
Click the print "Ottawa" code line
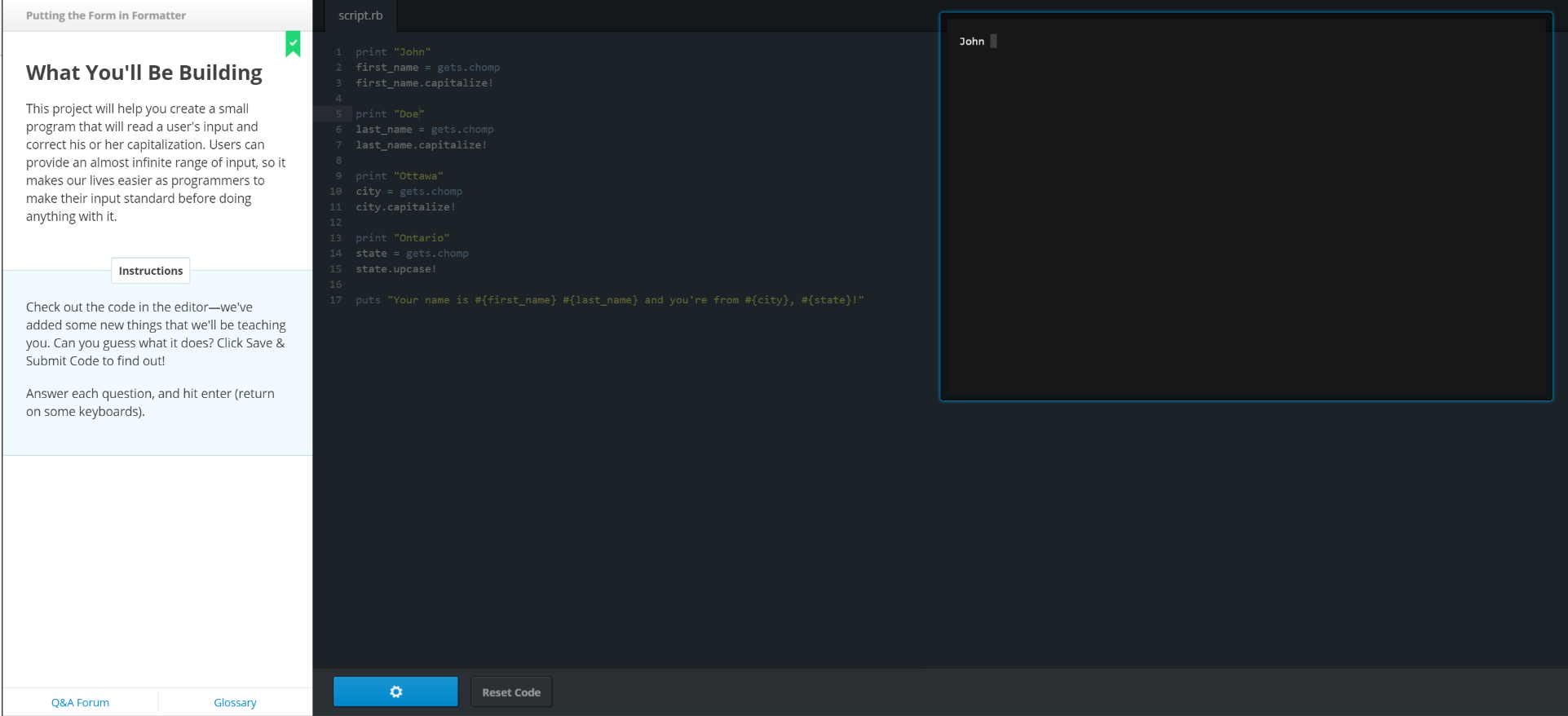(399, 176)
